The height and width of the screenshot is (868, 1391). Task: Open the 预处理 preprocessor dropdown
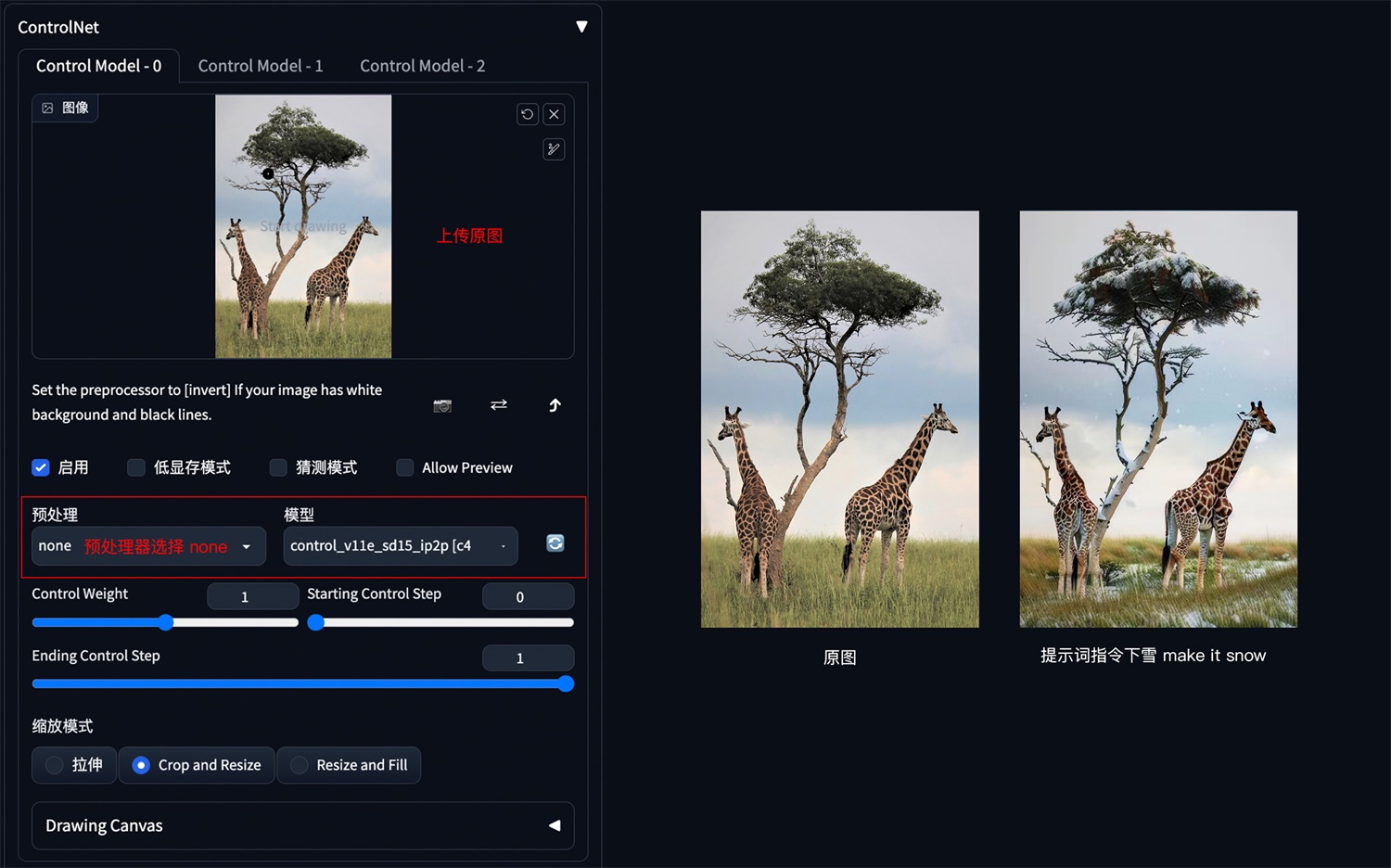point(148,546)
